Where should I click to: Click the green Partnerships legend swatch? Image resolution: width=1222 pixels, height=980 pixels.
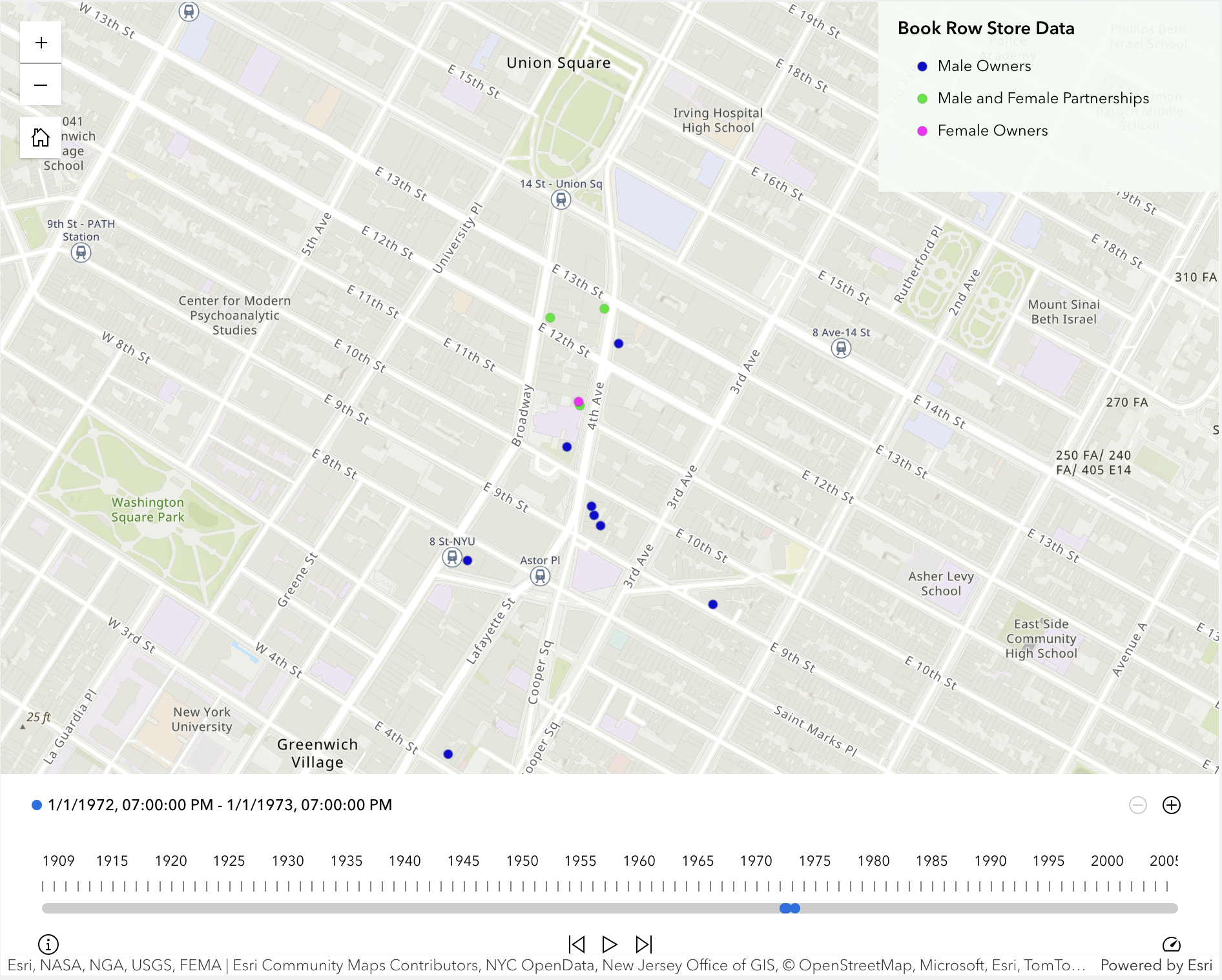922,98
